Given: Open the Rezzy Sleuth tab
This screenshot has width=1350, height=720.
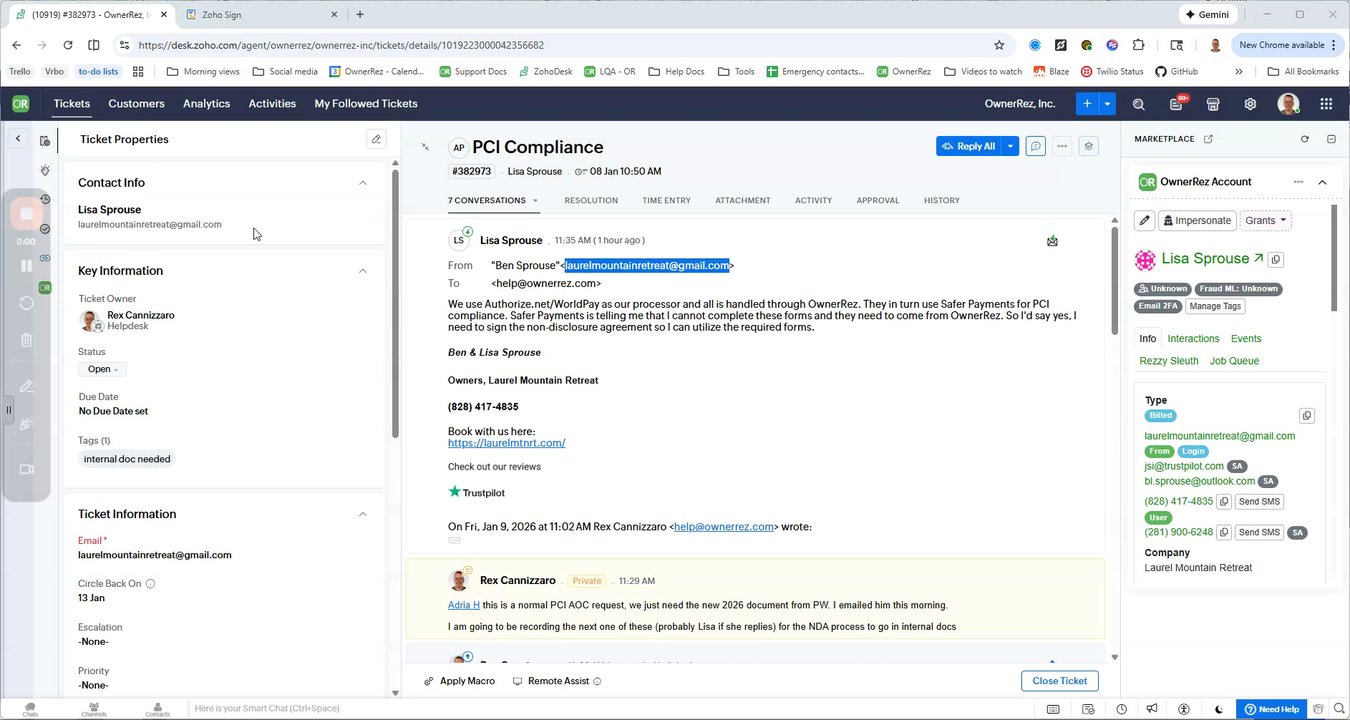Looking at the screenshot, I should tap(1169, 361).
